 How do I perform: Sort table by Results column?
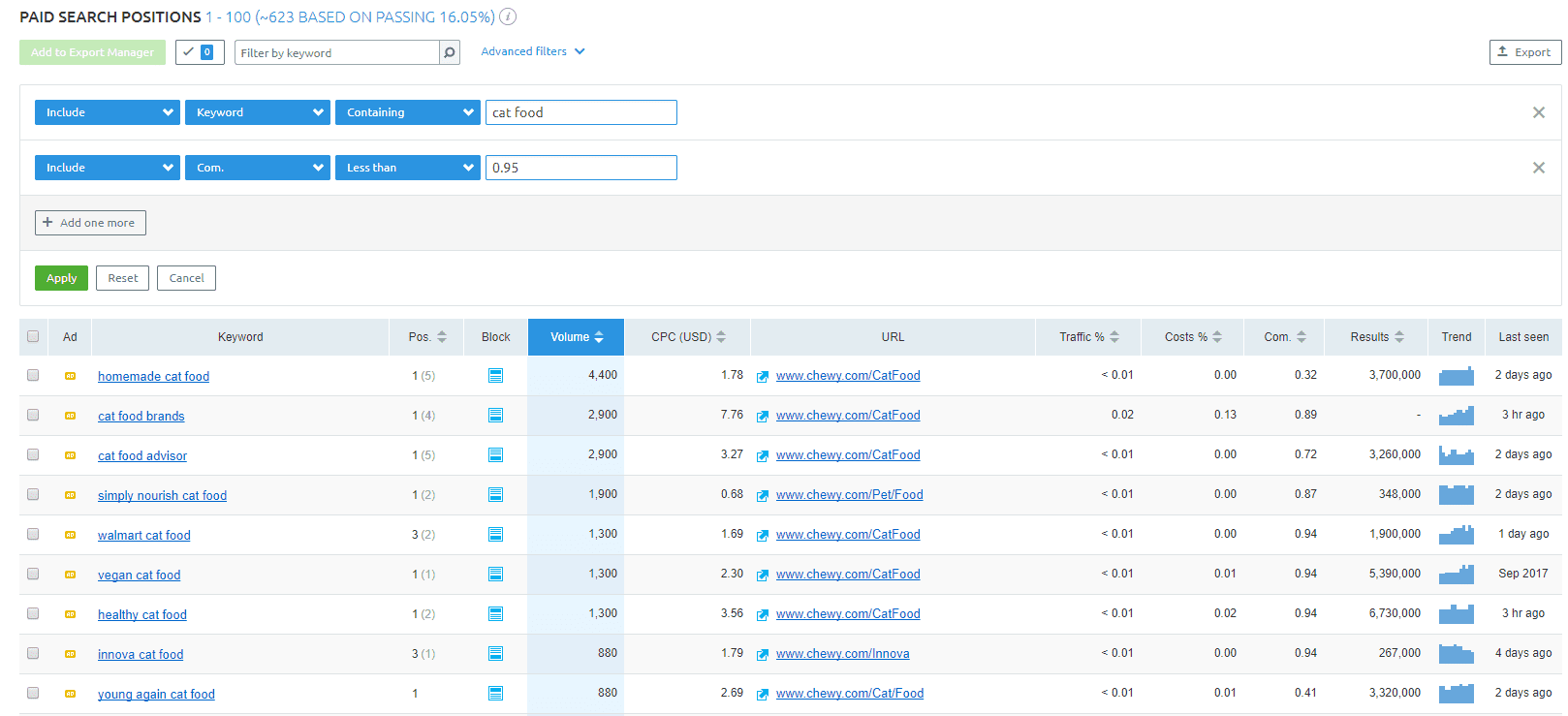pyautogui.click(x=1376, y=337)
